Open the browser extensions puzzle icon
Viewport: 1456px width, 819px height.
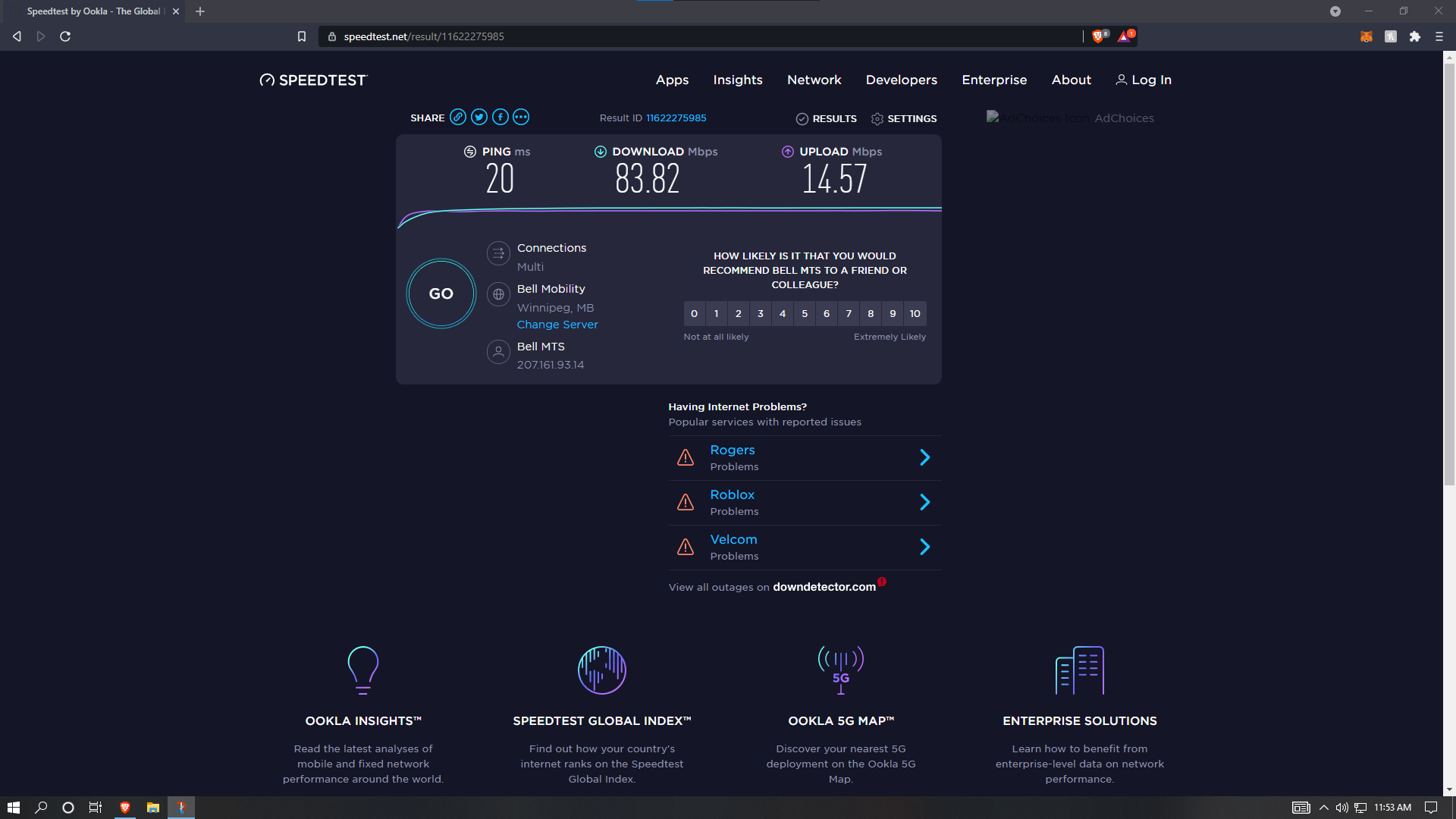pyautogui.click(x=1415, y=36)
